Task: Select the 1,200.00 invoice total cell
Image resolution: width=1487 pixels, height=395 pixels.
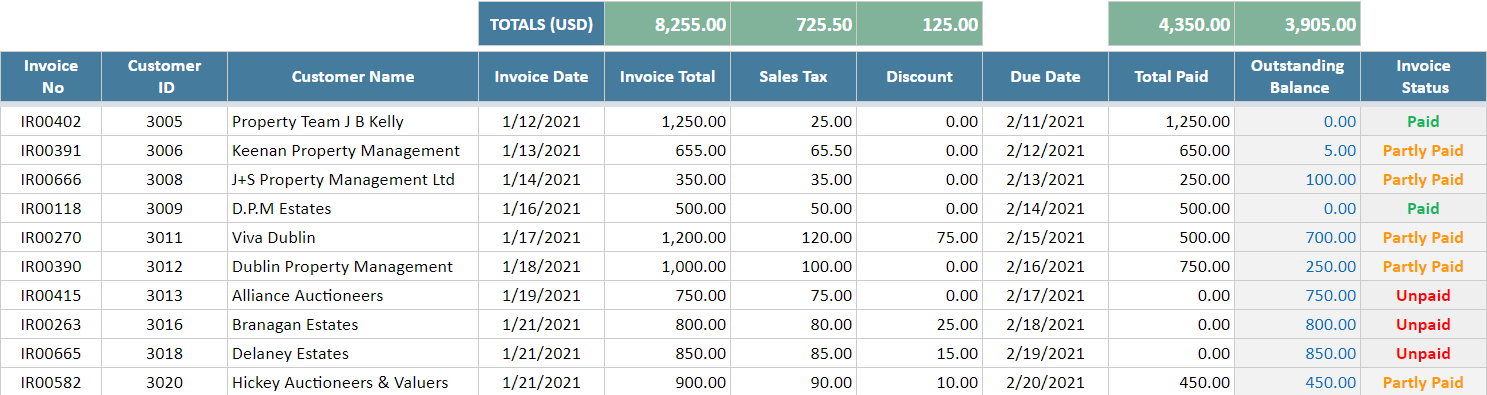Action: [x=667, y=238]
